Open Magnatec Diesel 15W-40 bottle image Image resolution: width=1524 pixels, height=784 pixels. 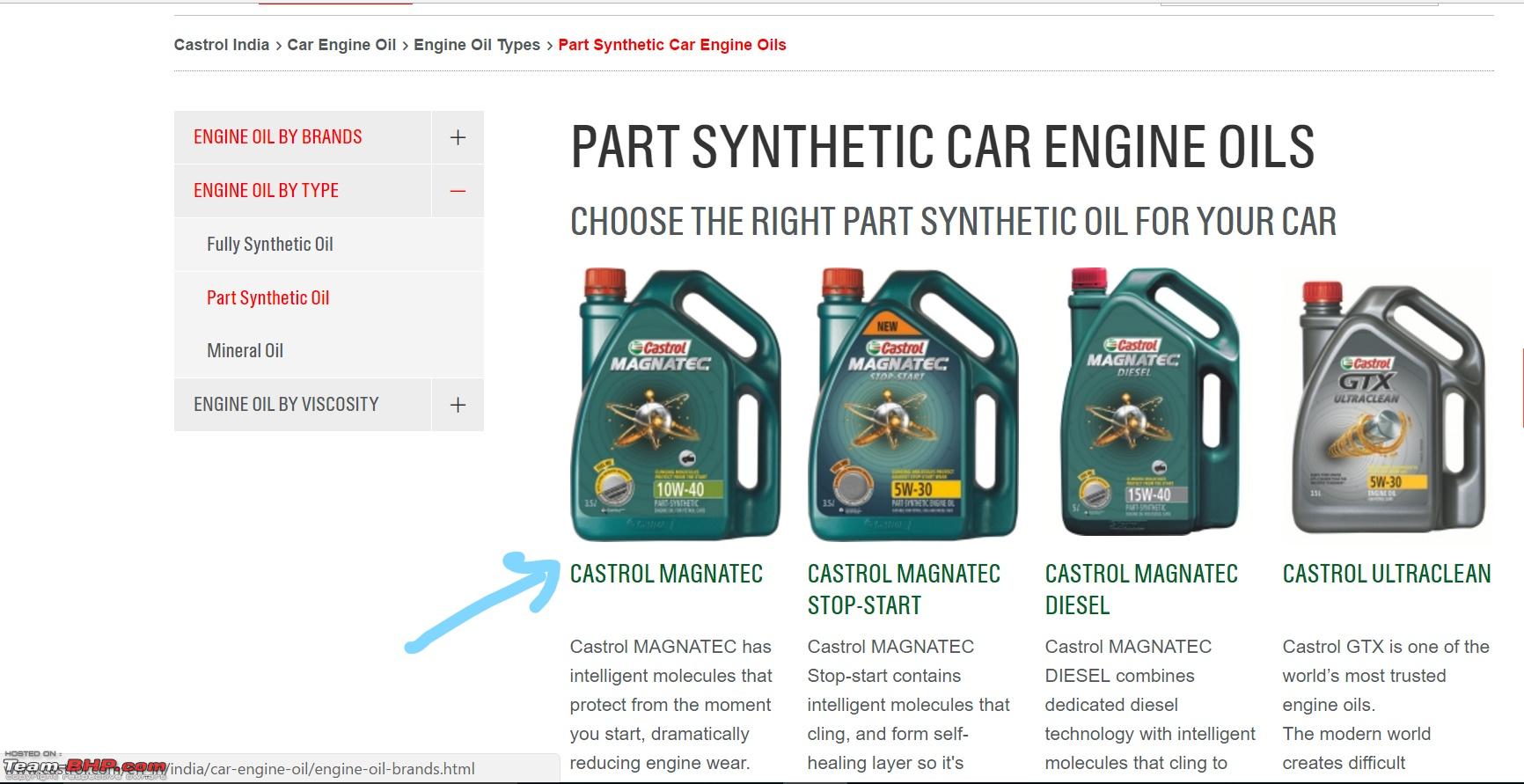pyautogui.click(x=1151, y=402)
